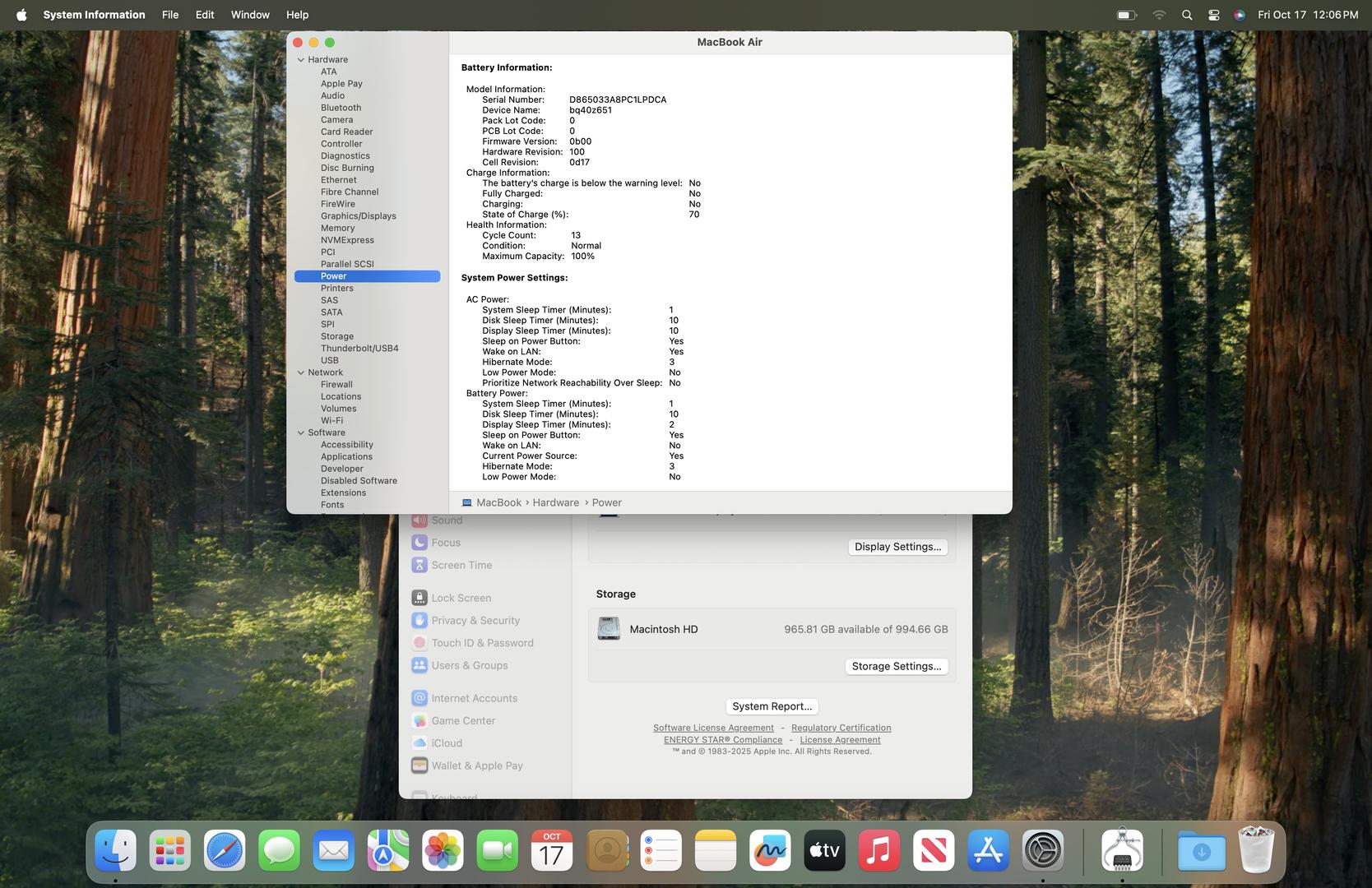Open the Apple menu

21,15
